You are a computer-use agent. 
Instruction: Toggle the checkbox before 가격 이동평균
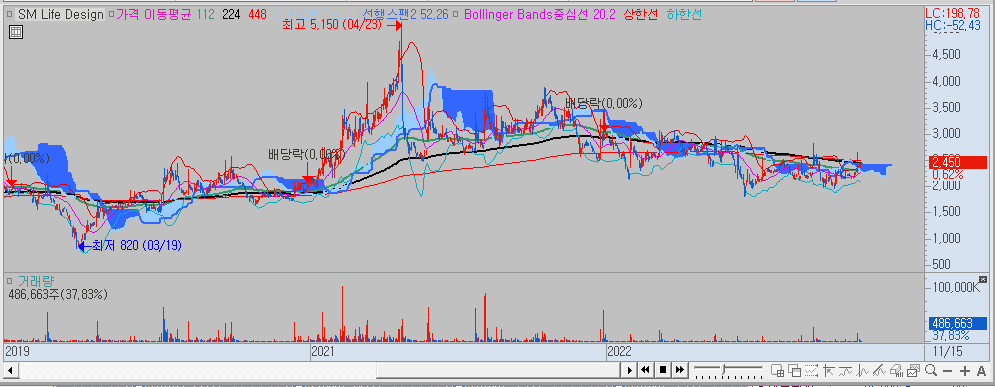pos(111,14)
